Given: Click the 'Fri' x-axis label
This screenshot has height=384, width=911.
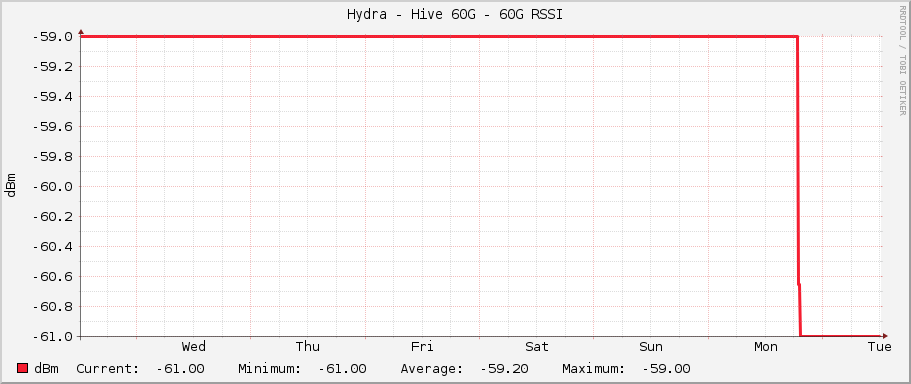Looking at the screenshot, I should pos(422,347).
